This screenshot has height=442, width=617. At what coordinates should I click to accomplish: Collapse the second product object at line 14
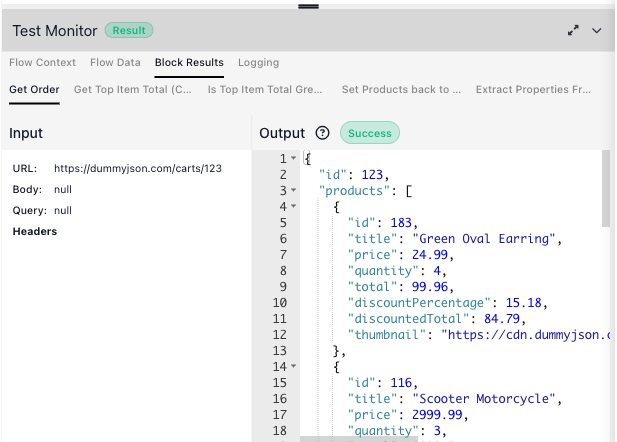coord(294,366)
